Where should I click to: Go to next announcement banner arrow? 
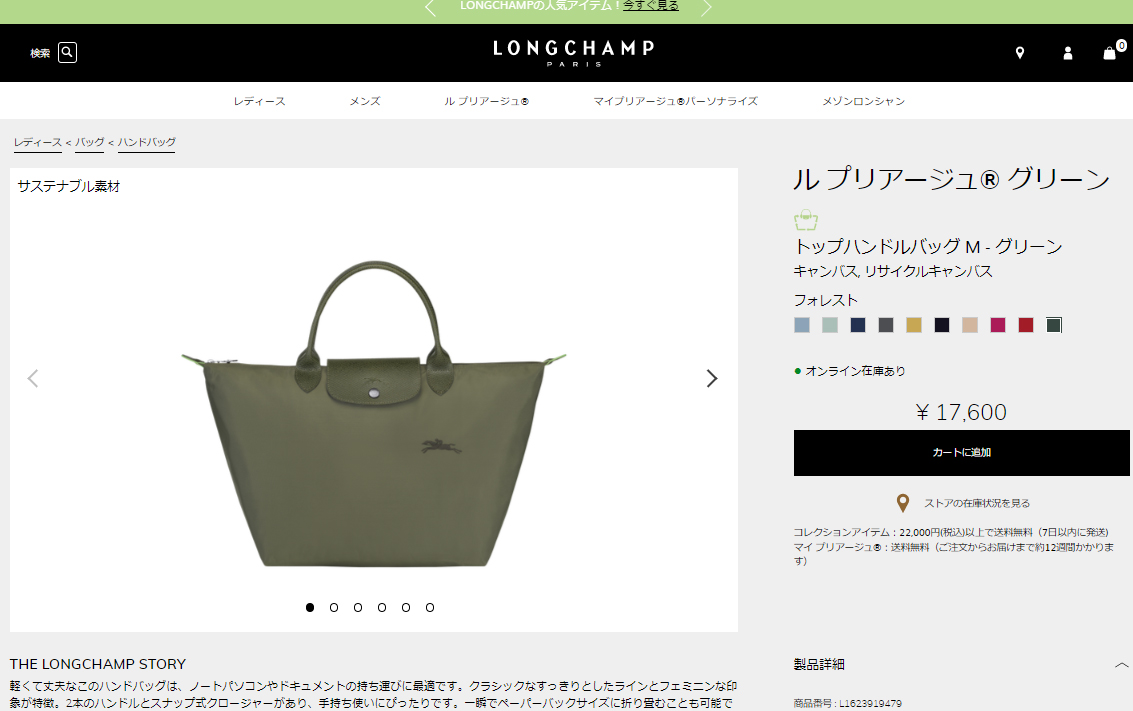pos(706,8)
